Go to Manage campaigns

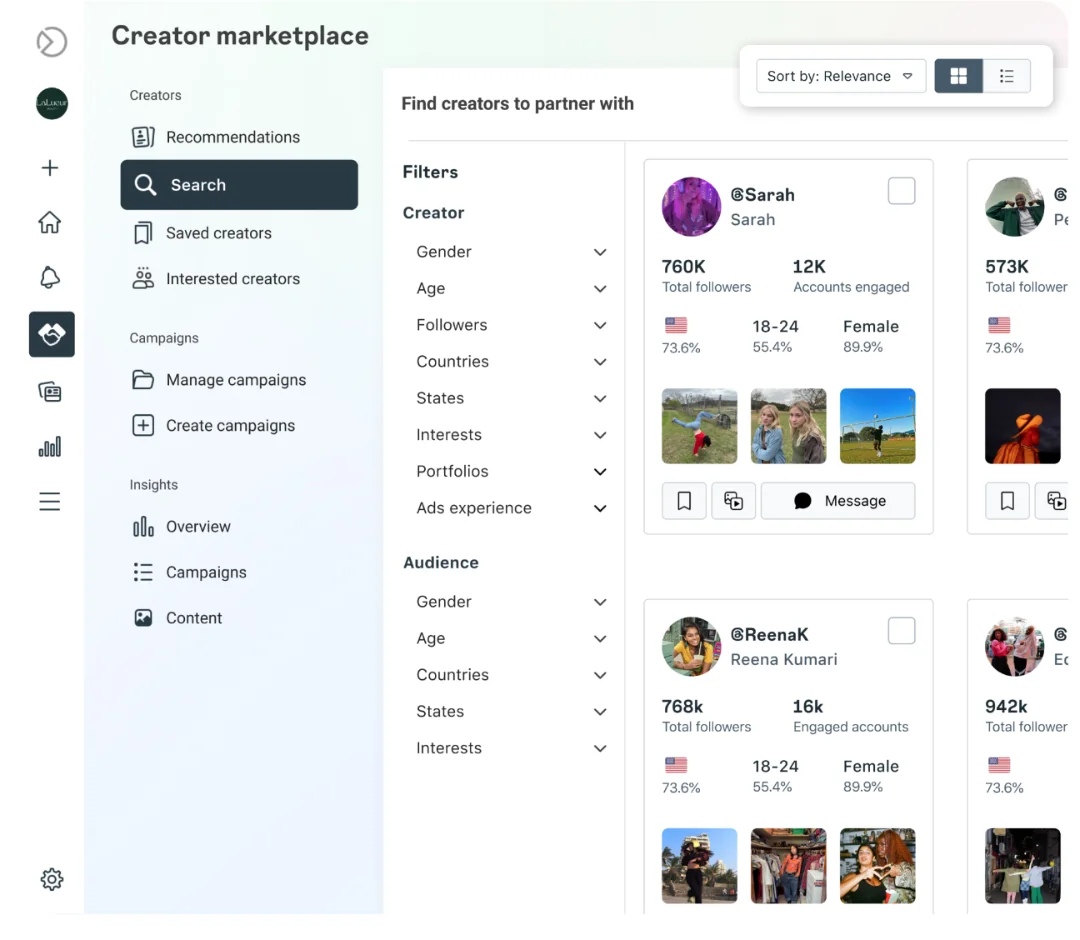tap(236, 380)
